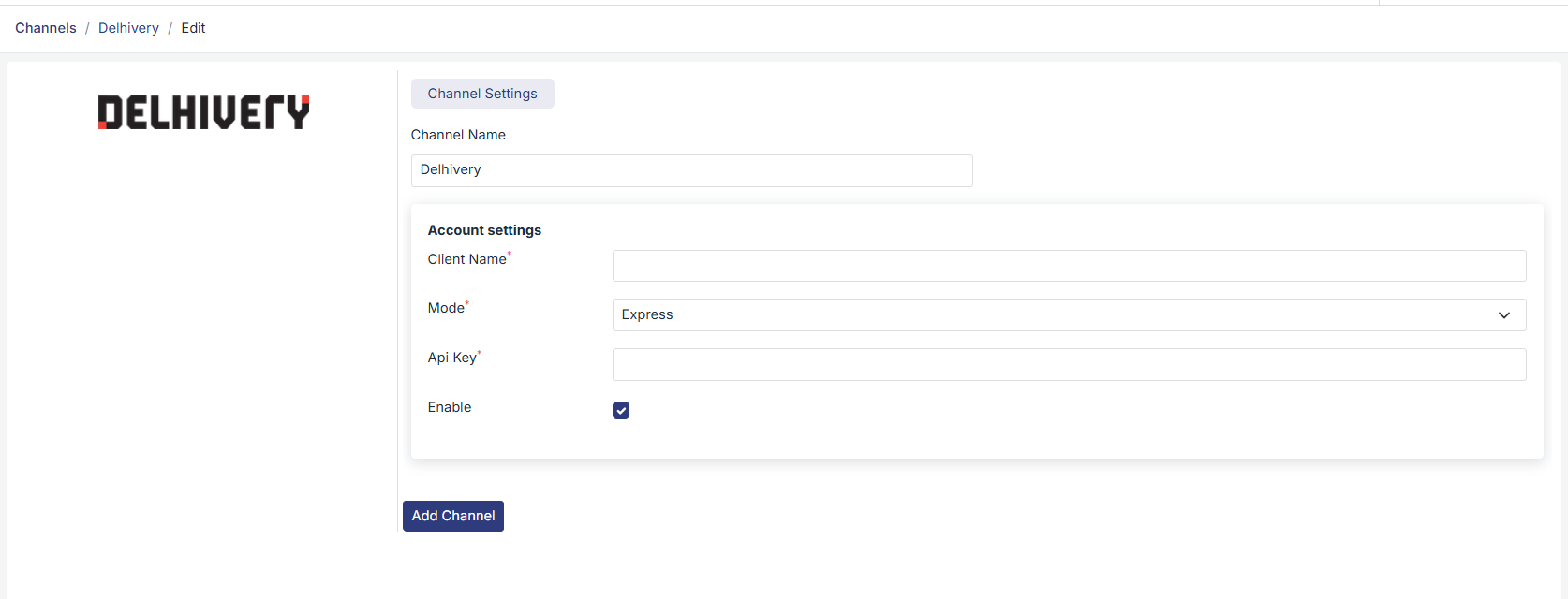The width and height of the screenshot is (1568, 599).
Task: Click the Delhivery text in Channel Name
Action: (x=451, y=169)
